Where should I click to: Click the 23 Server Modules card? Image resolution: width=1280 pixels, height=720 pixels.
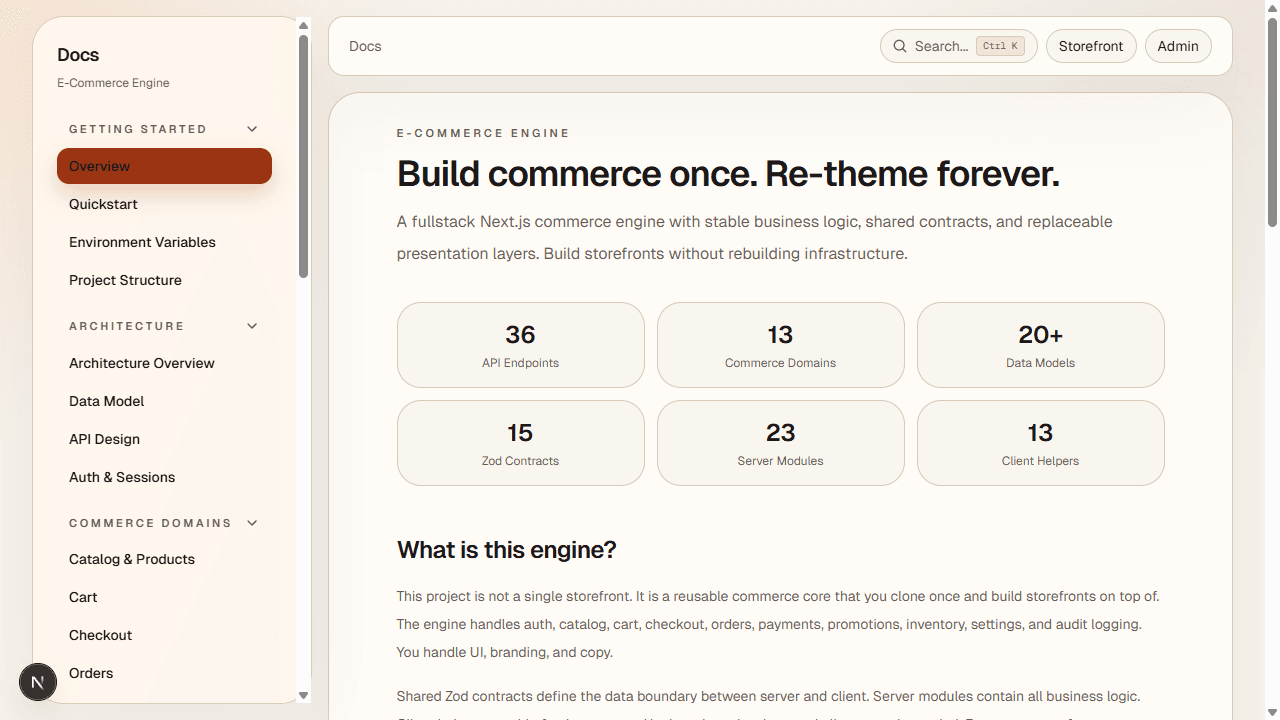781,443
